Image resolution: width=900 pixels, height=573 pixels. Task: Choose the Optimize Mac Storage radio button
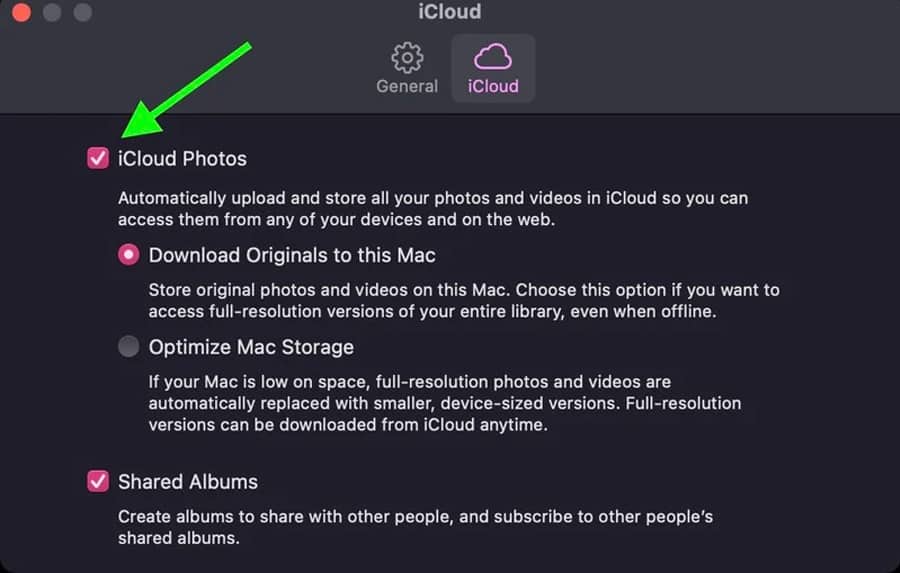point(129,347)
